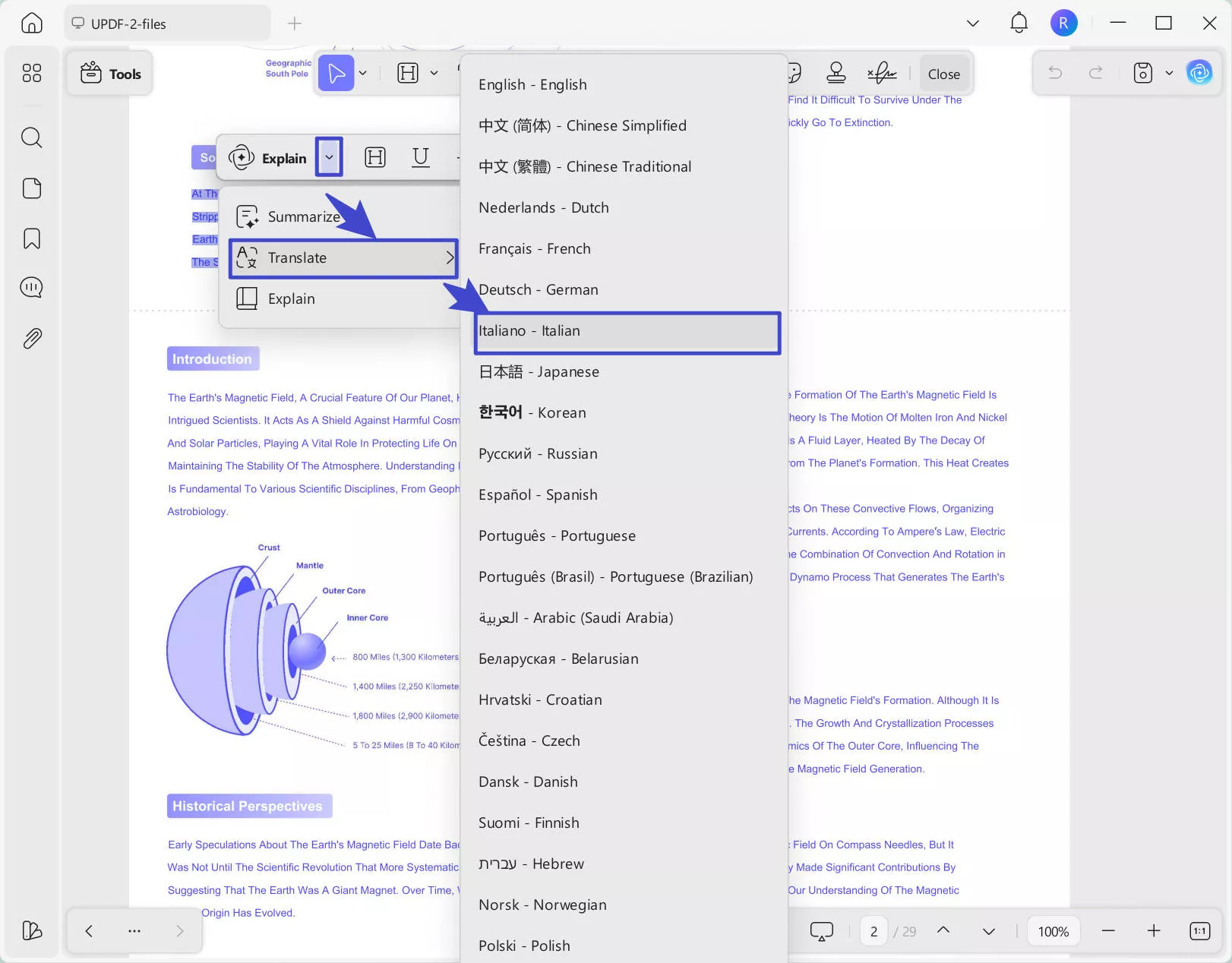The width and height of the screenshot is (1232, 963).
Task: Select Italiano - Italian language
Action: point(627,331)
